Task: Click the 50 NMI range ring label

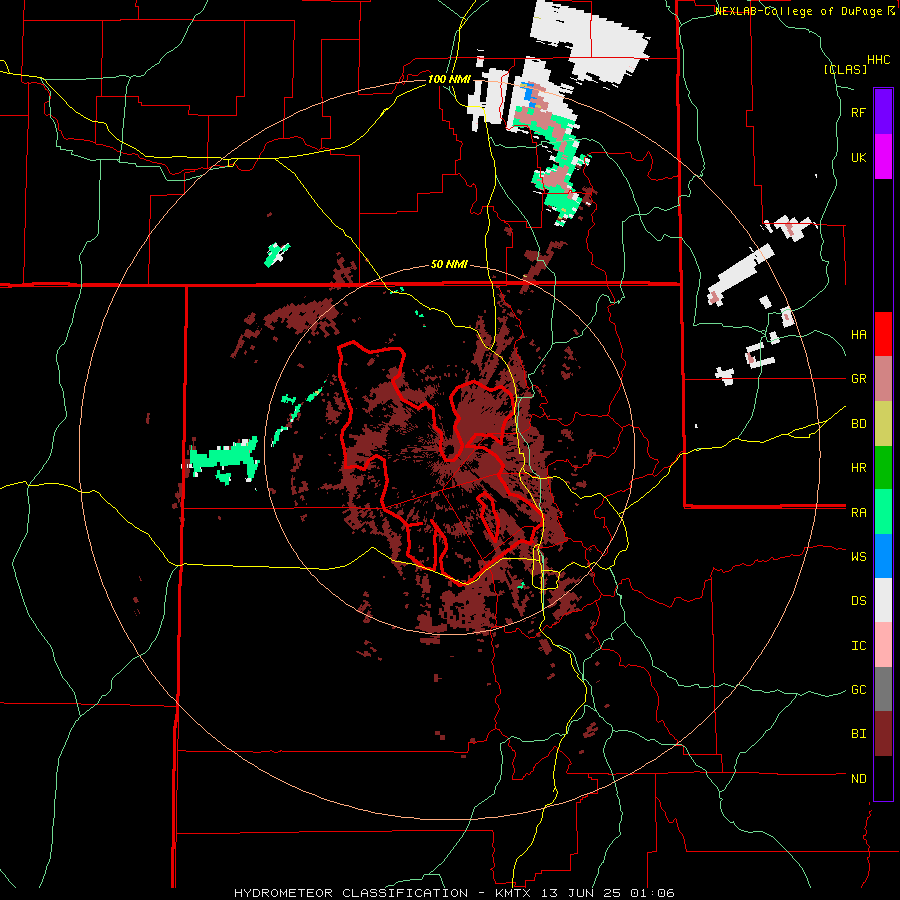Action: 449,265
